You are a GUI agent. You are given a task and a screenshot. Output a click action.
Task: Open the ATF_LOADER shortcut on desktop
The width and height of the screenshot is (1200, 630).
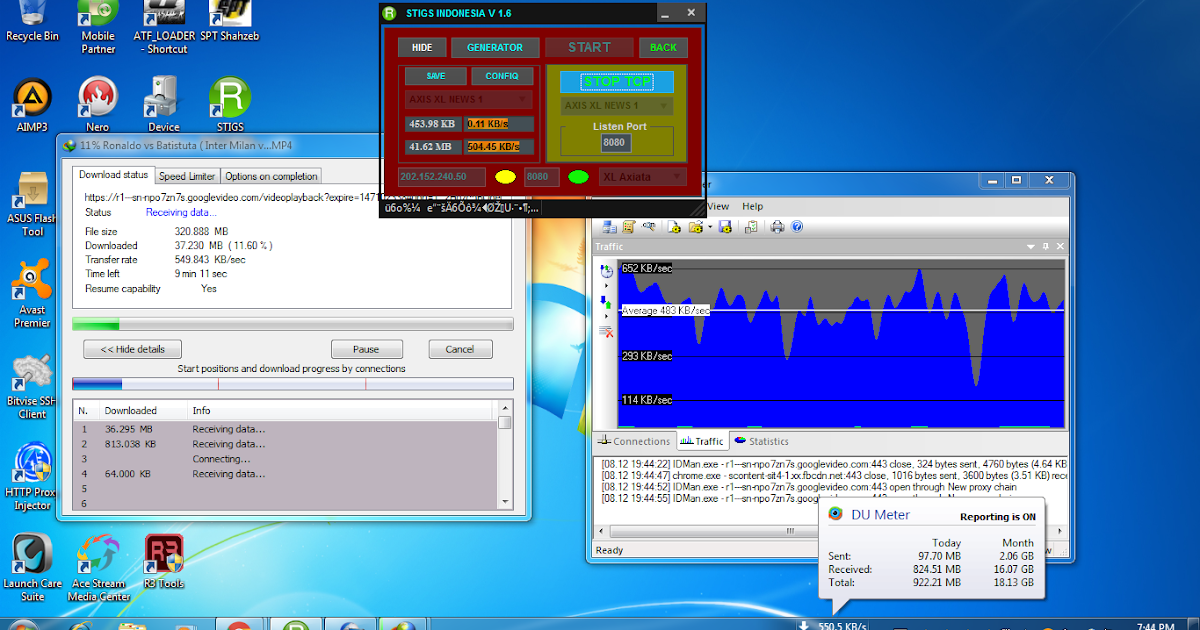(164, 27)
